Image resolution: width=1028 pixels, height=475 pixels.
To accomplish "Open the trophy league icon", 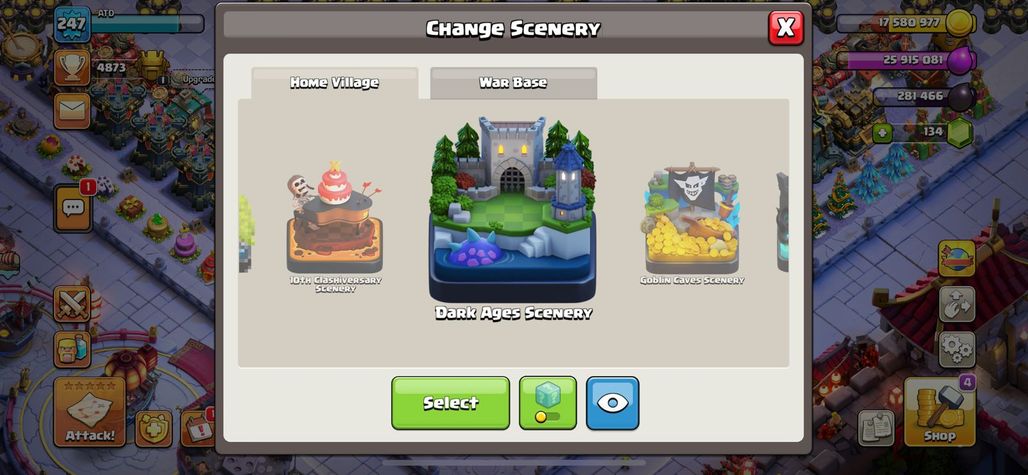I will [72, 68].
